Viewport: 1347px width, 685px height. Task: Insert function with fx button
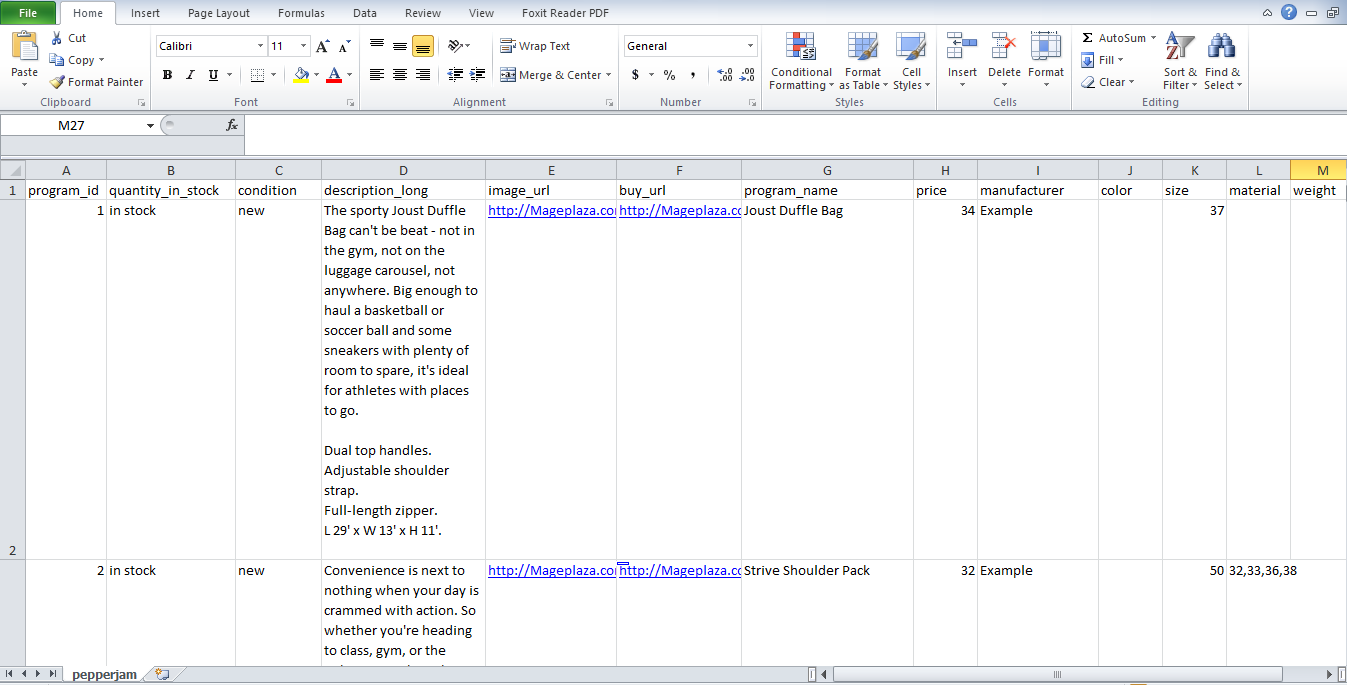232,125
